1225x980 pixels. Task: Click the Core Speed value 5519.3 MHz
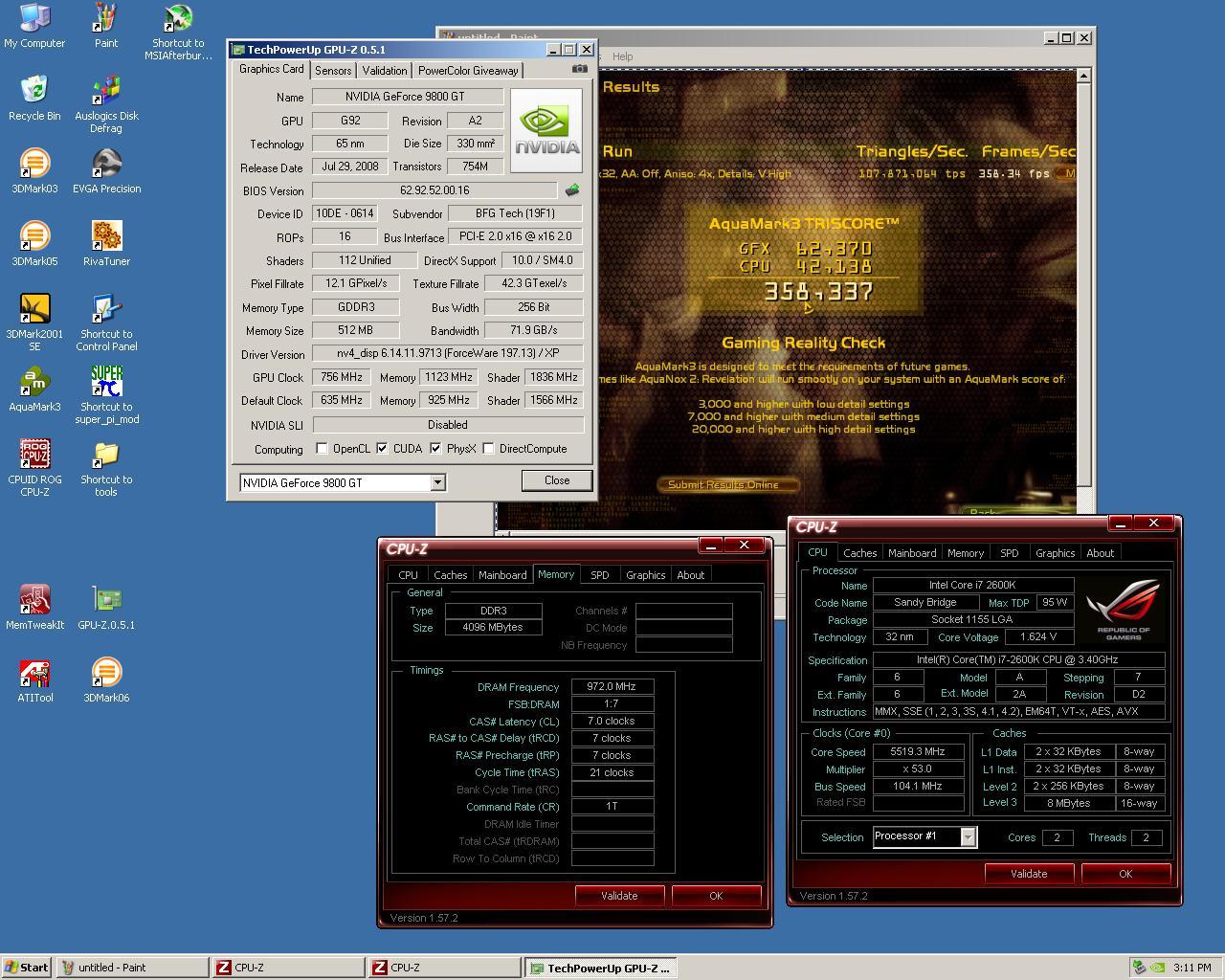pyautogui.click(x=918, y=752)
